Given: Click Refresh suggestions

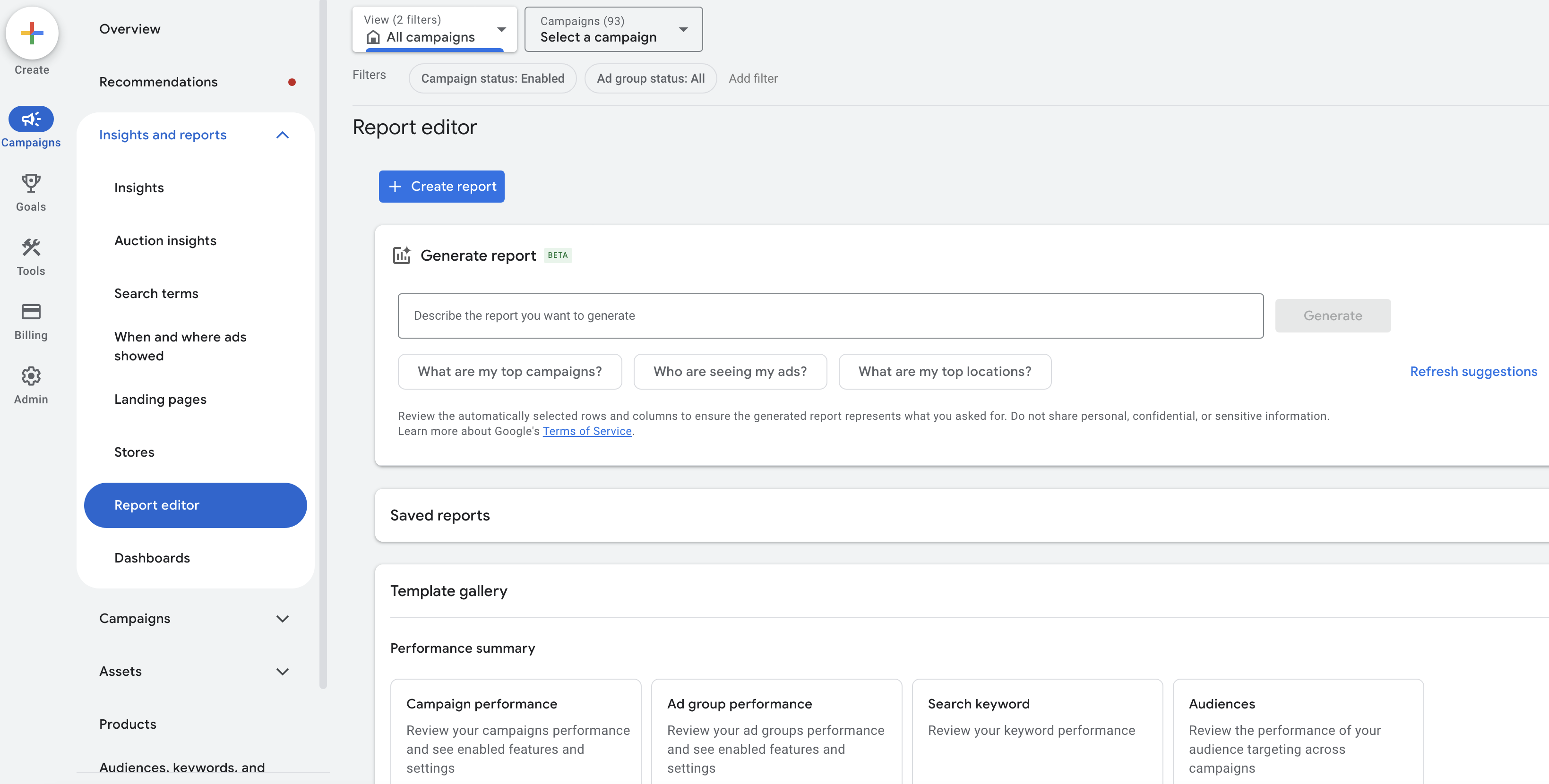Looking at the screenshot, I should click(x=1473, y=371).
